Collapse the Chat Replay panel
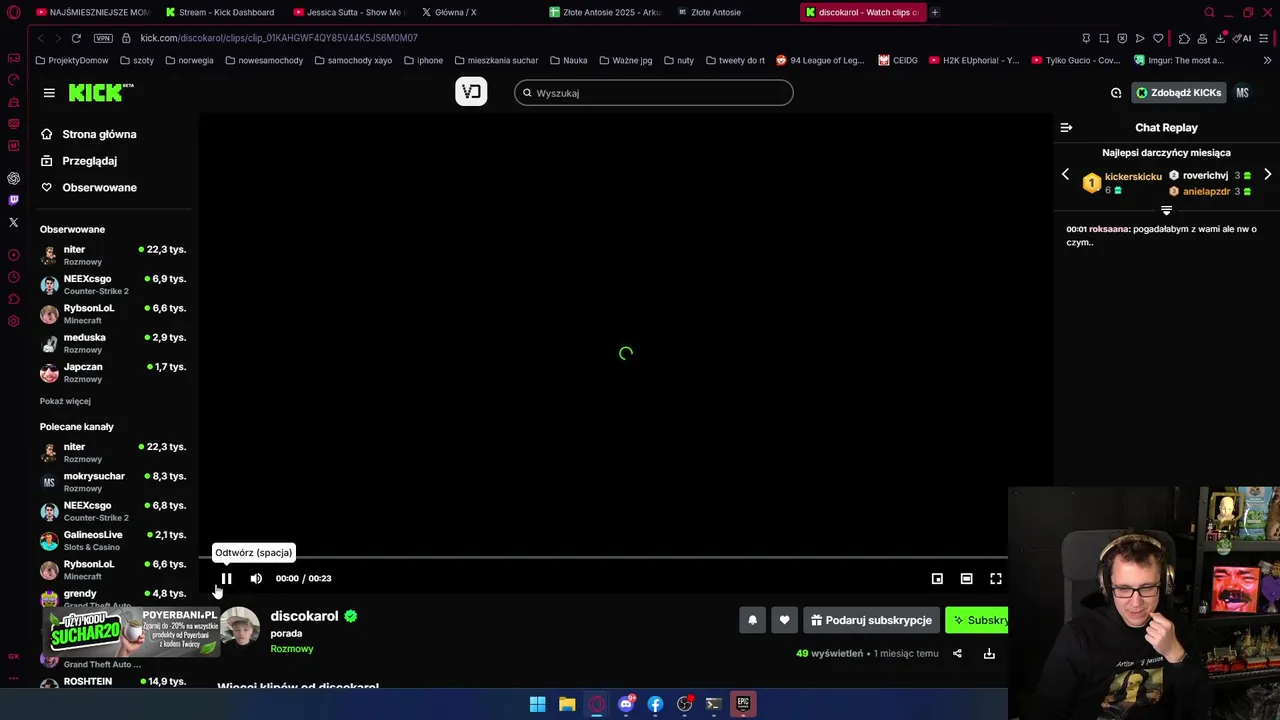 (1066, 127)
